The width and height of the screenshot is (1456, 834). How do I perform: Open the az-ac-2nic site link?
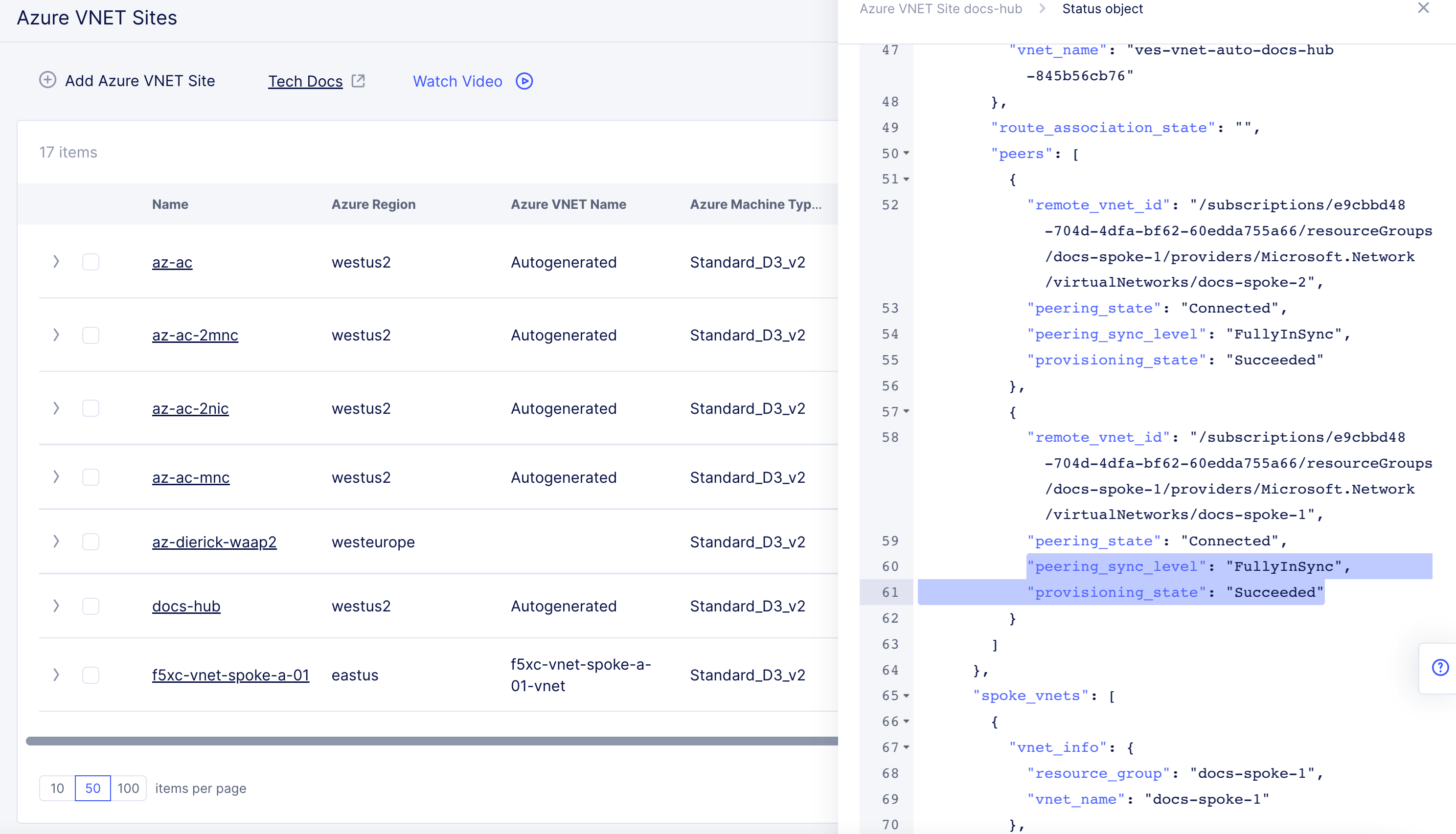click(x=190, y=409)
